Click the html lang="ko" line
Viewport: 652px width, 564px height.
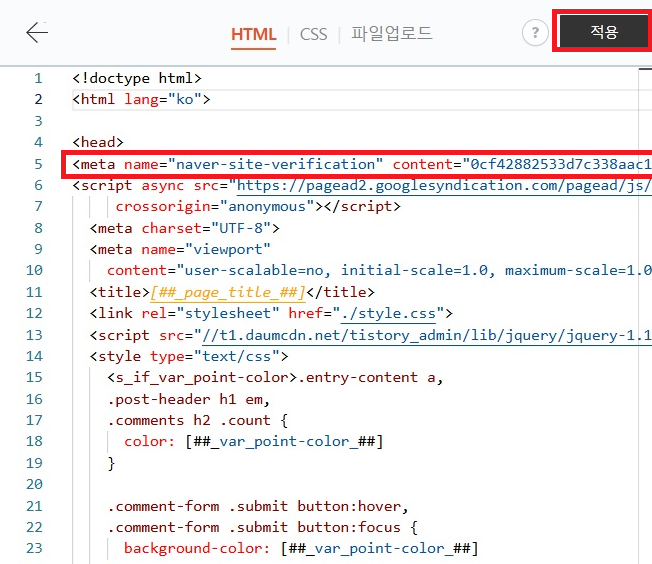coord(141,99)
